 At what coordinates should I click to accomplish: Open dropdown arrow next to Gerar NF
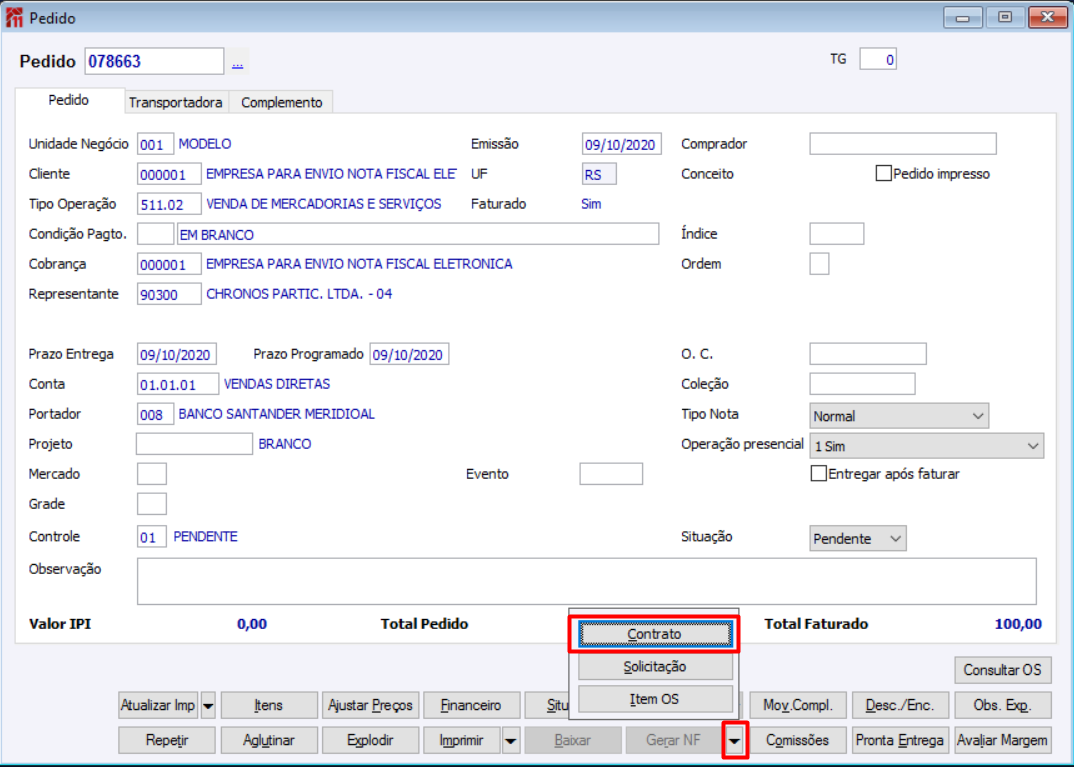(734, 740)
